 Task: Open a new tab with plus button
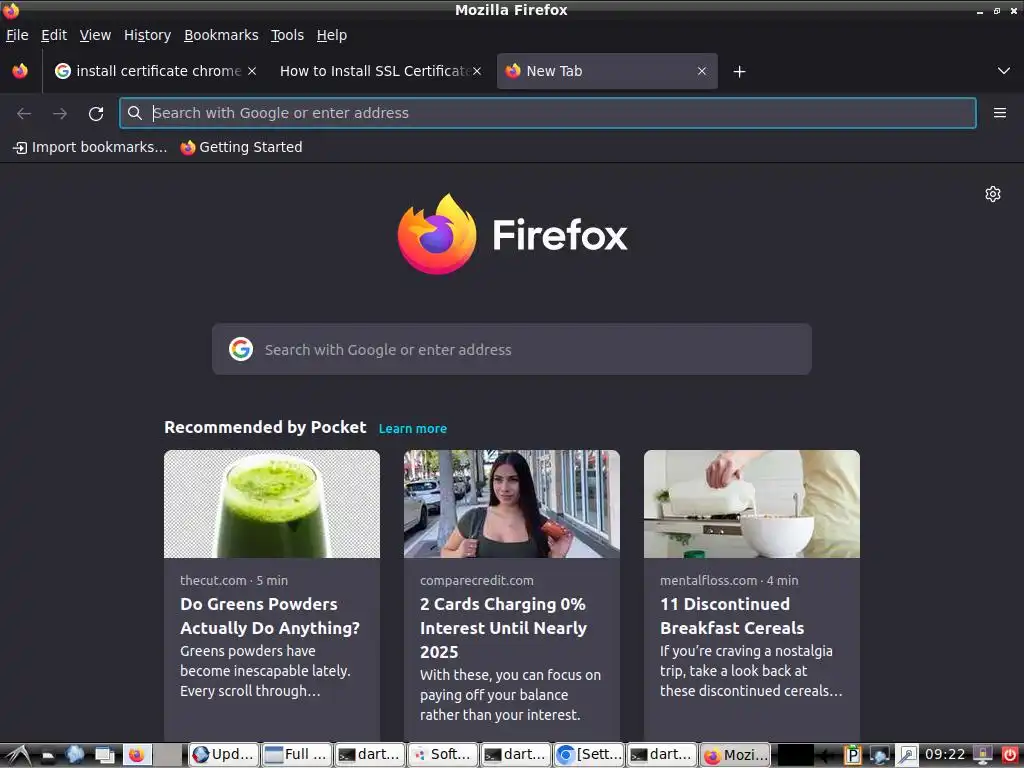click(x=739, y=71)
